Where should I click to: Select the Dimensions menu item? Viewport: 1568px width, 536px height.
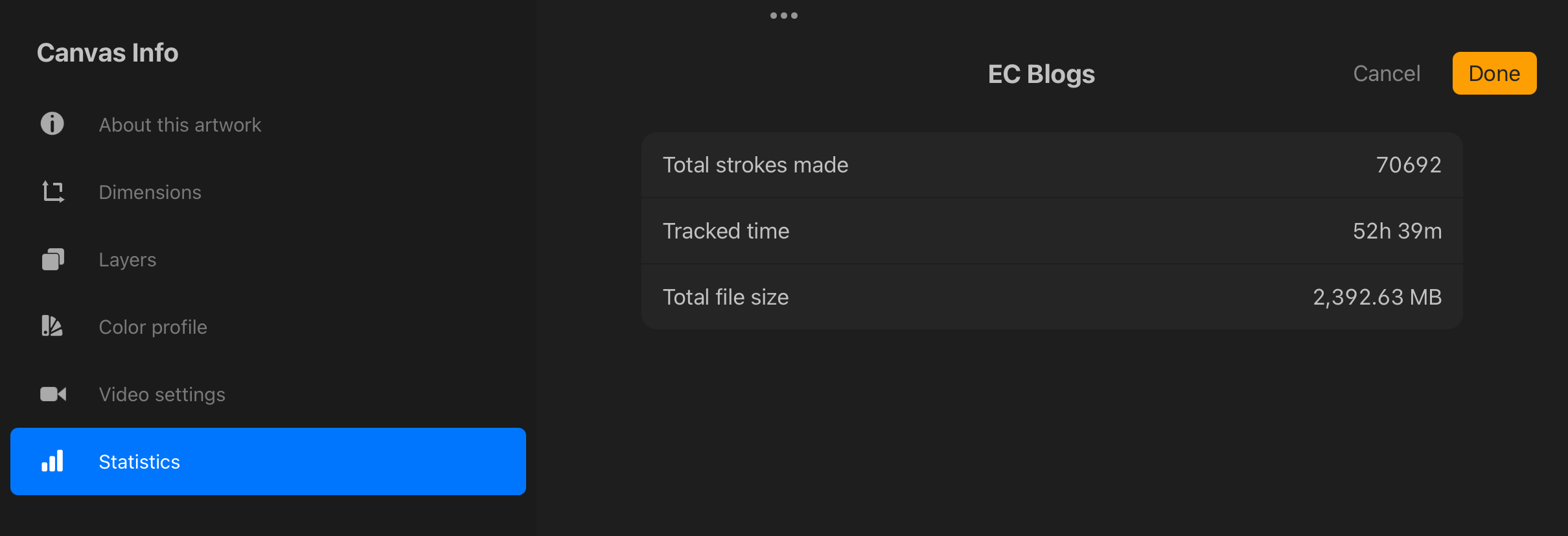click(x=150, y=192)
